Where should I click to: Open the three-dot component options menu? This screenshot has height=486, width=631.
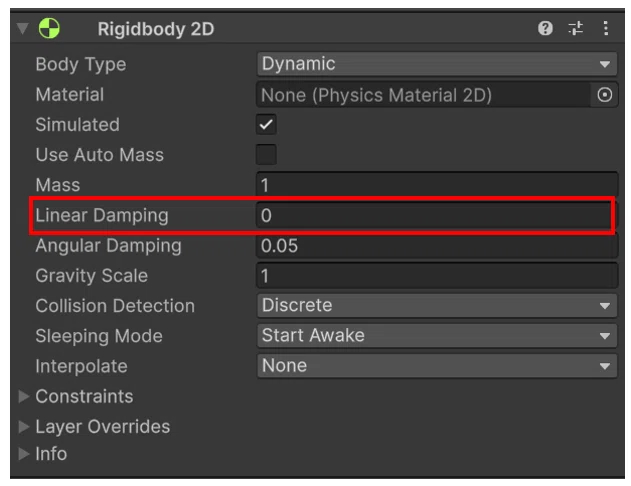[x=606, y=28]
